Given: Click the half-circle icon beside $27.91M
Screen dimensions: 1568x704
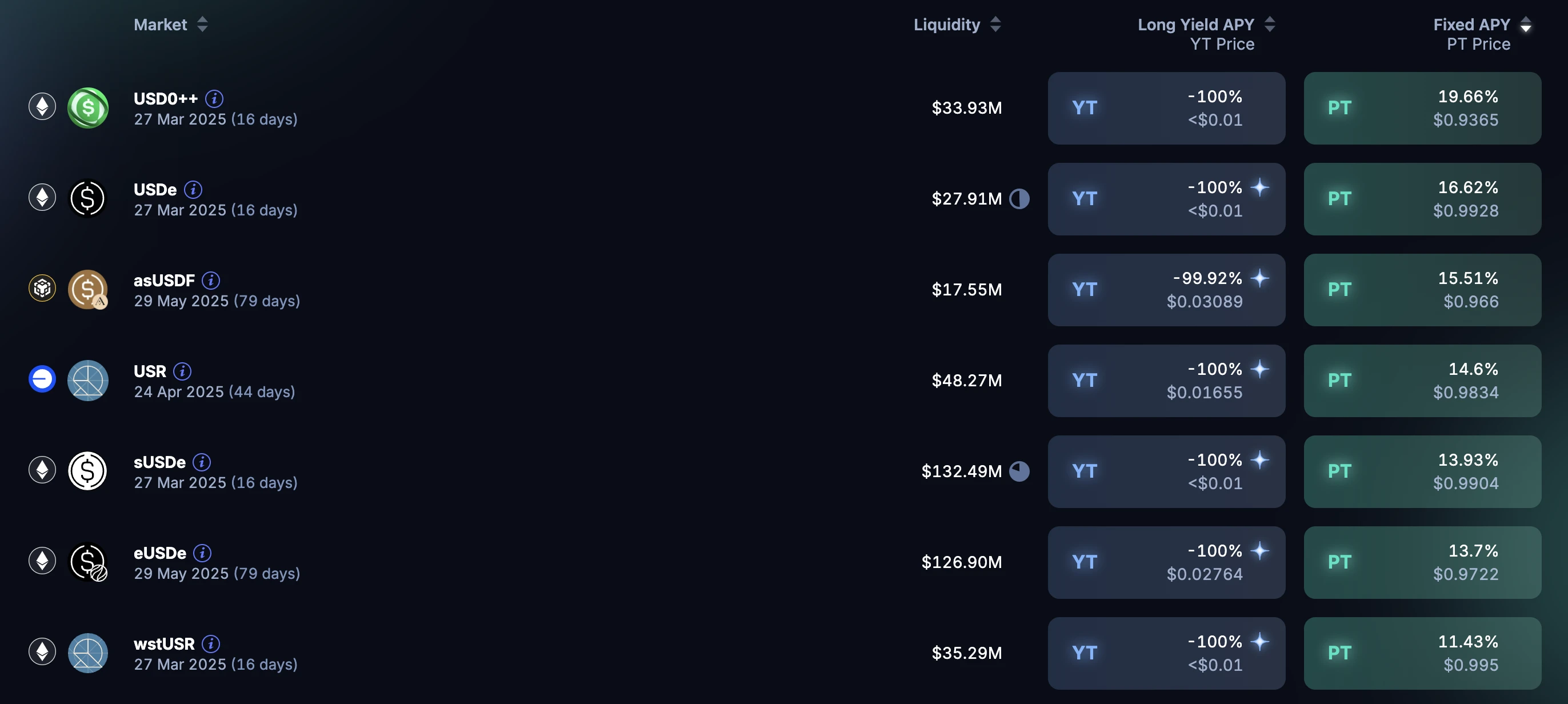Looking at the screenshot, I should tap(1019, 199).
